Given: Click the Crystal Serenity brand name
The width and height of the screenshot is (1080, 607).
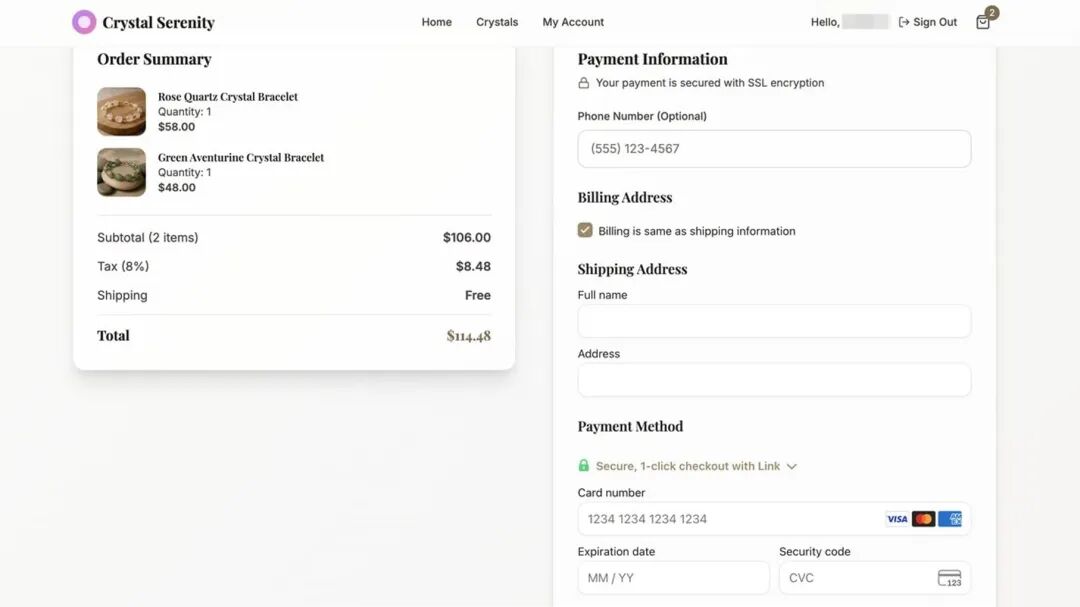Looking at the screenshot, I should point(158,22).
